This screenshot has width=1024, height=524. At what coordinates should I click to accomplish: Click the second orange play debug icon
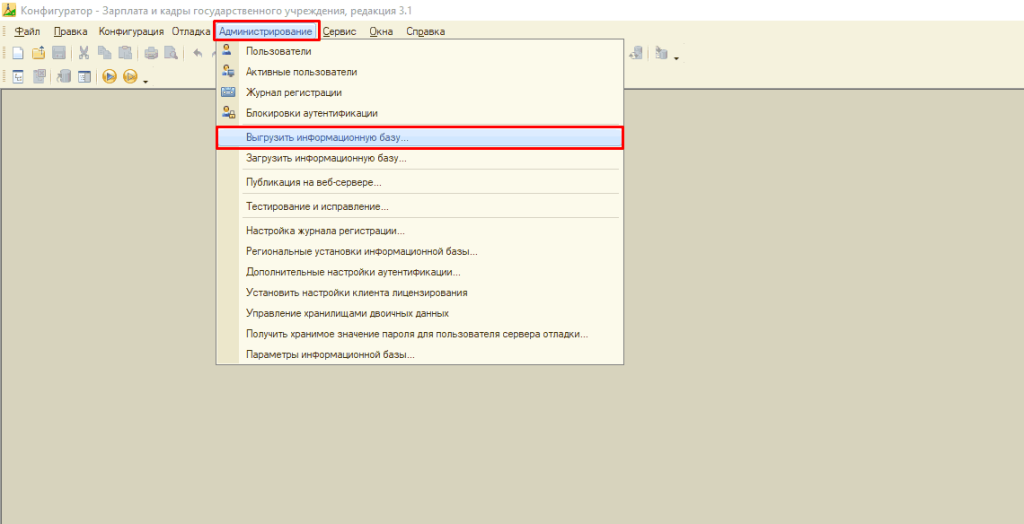(x=129, y=76)
